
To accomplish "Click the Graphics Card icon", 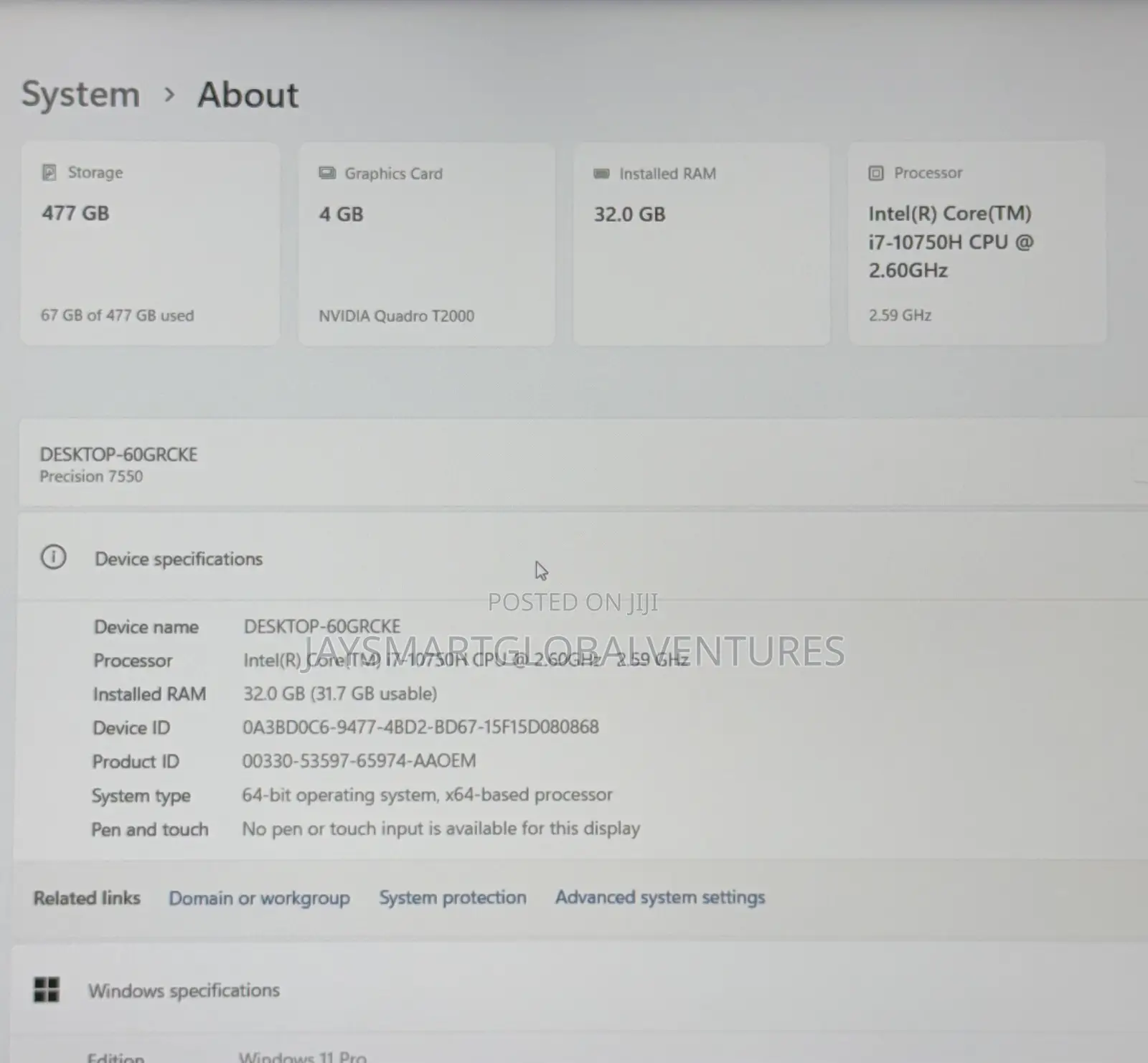I will pyautogui.click(x=327, y=174).
